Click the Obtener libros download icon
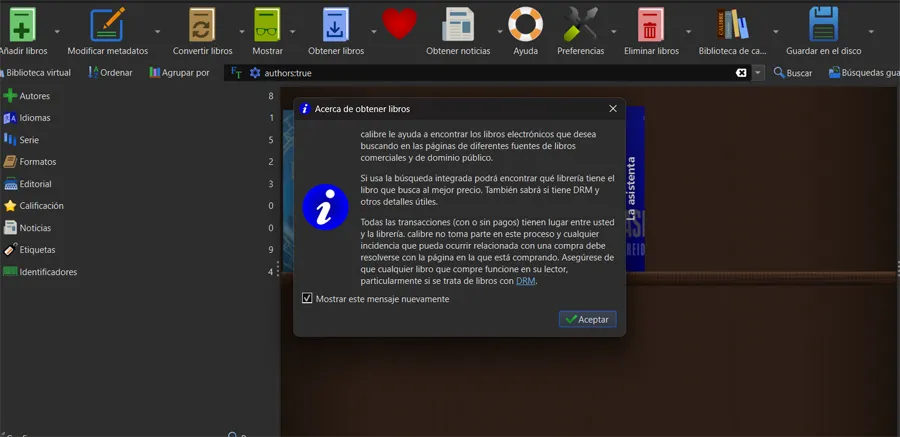Image resolution: width=900 pixels, height=437 pixels. point(335,25)
